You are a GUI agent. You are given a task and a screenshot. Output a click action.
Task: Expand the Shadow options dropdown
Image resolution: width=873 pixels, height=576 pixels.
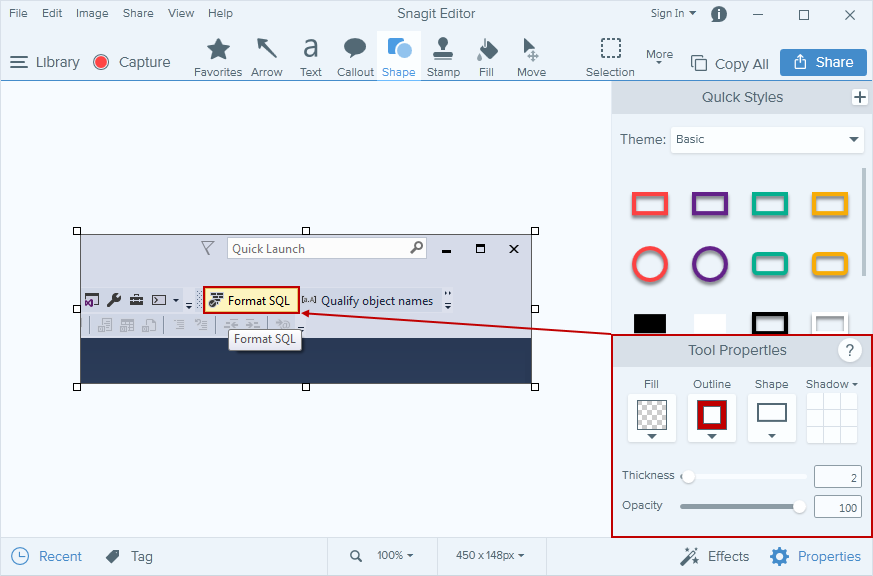coord(832,384)
